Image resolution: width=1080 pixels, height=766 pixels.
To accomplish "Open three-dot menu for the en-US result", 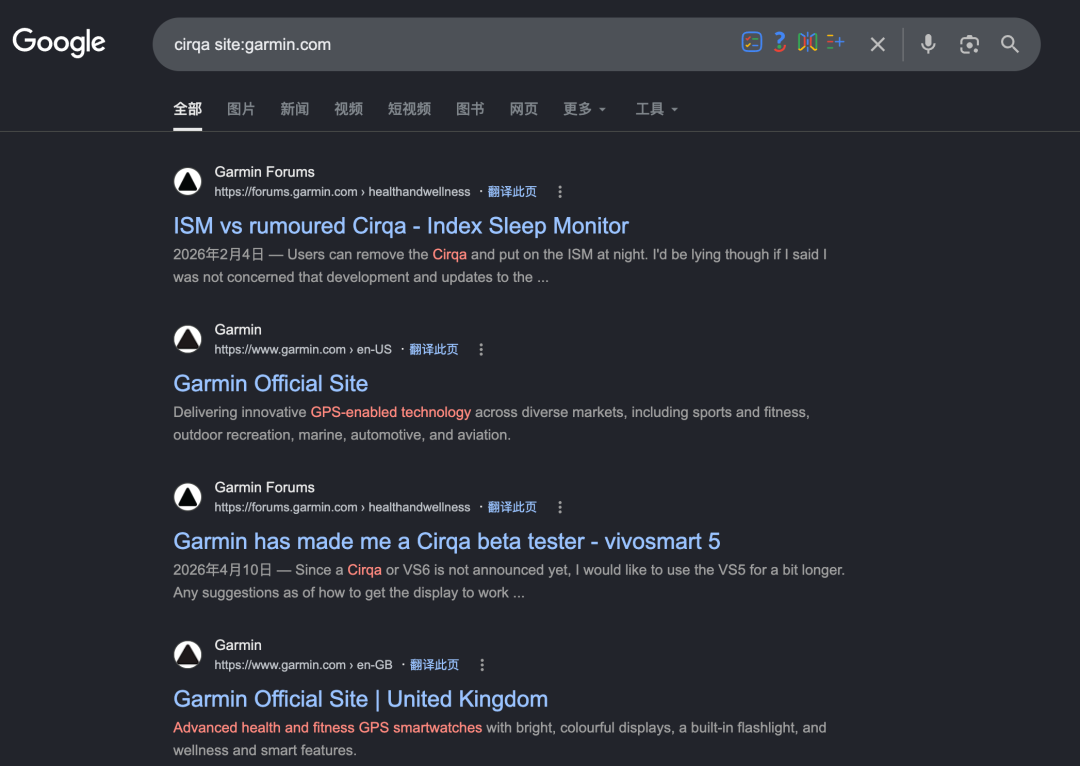I will click(x=481, y=349).
